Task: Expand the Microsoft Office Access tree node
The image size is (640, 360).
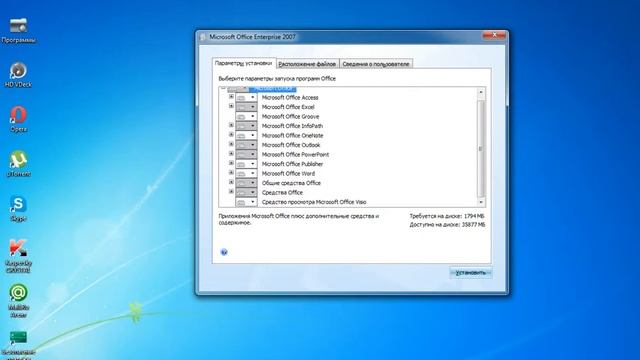Action: pyautogui.click(x=231, y=97)
